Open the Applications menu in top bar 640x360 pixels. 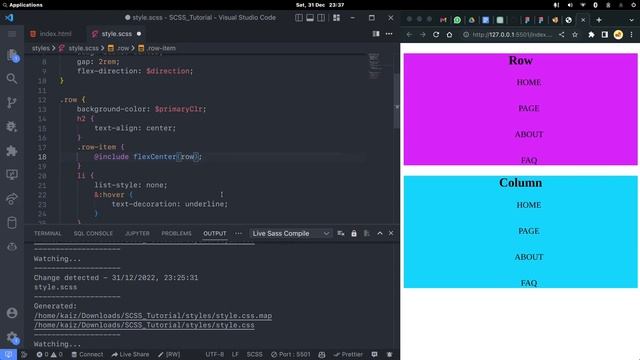[22, 5]
